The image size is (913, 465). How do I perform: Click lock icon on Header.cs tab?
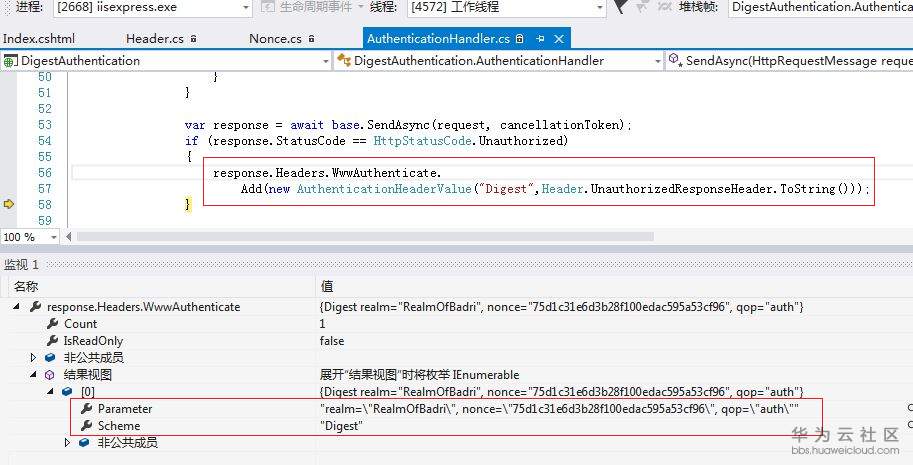(193, 39)
